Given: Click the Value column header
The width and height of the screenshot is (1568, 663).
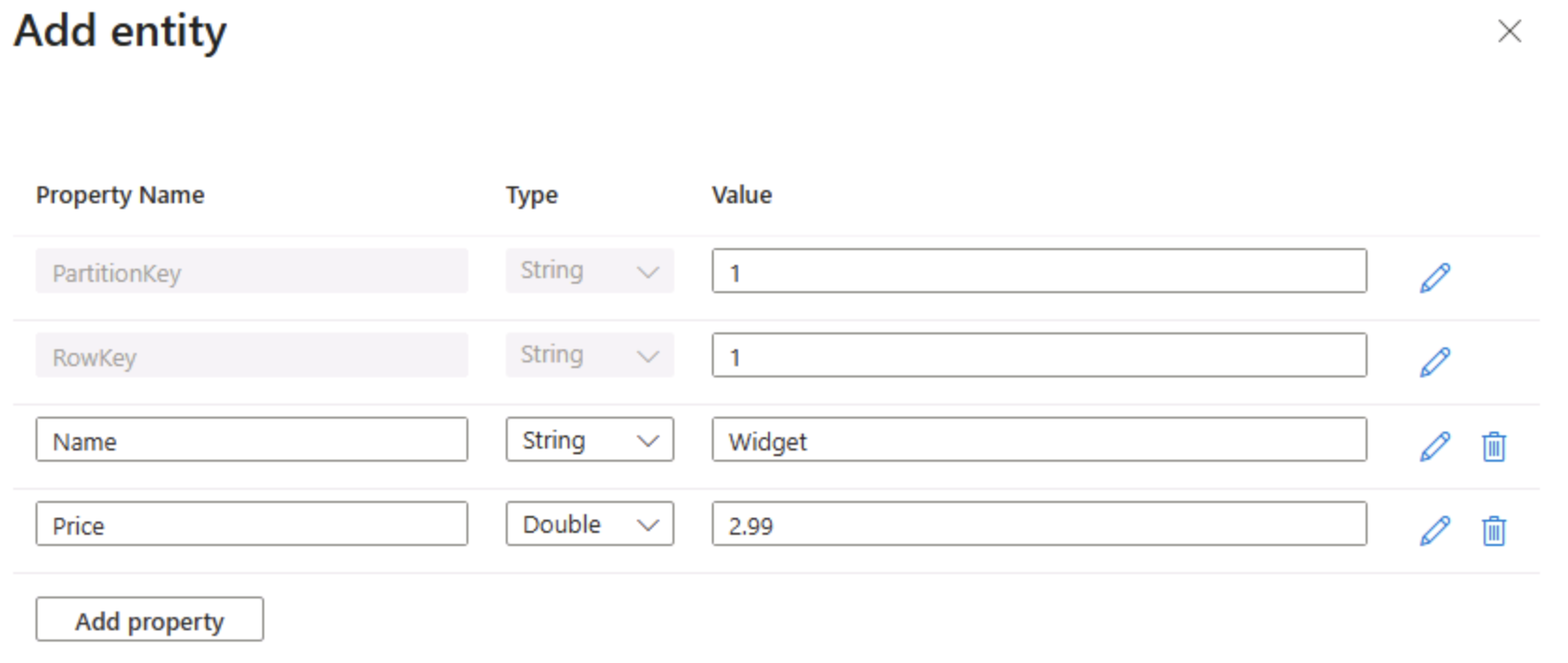Looking at the screenshot, I should tap(741, 195).
